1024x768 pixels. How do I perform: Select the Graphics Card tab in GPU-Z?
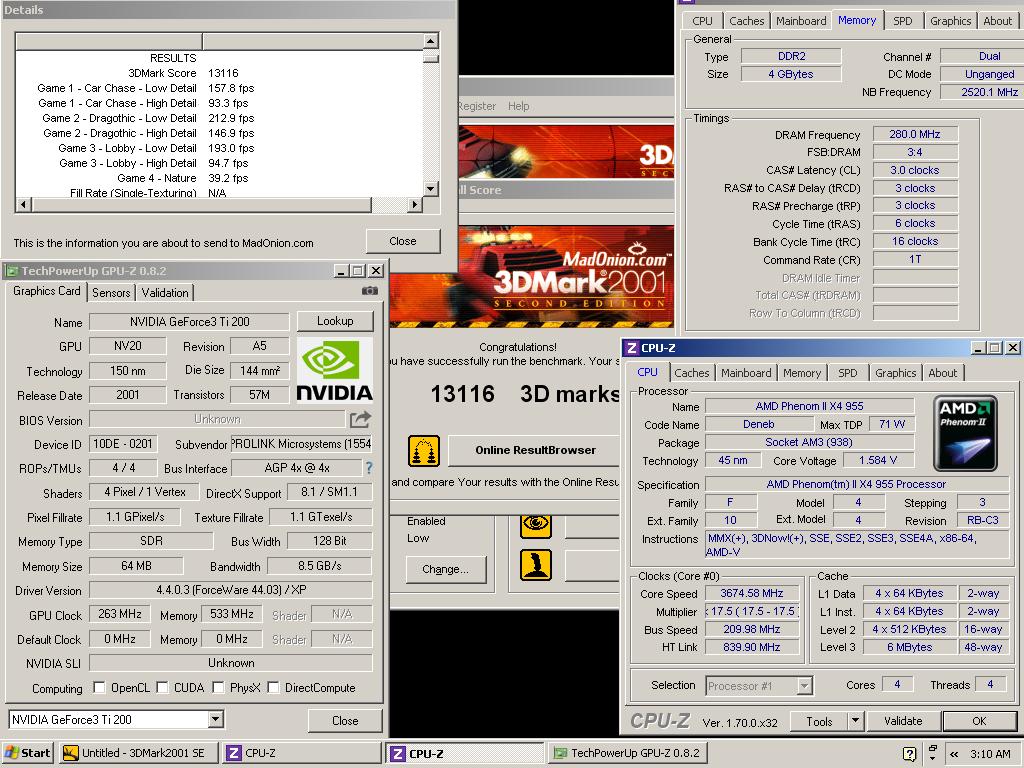click(47, 291)
